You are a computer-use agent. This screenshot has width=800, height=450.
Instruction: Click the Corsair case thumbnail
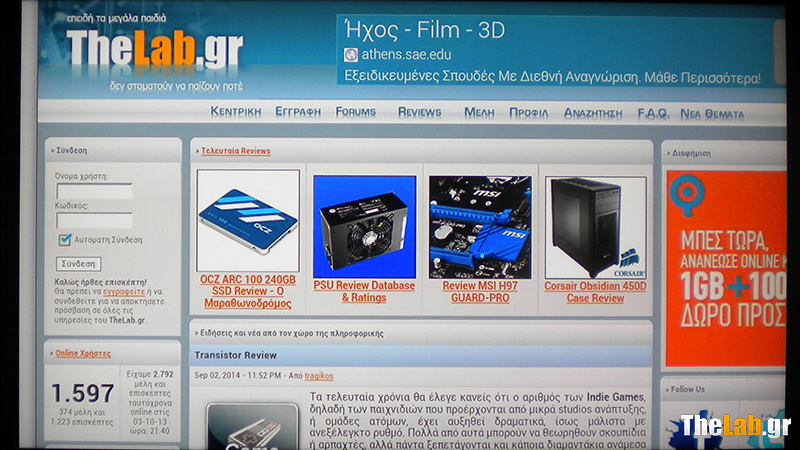tap(596, 228)
